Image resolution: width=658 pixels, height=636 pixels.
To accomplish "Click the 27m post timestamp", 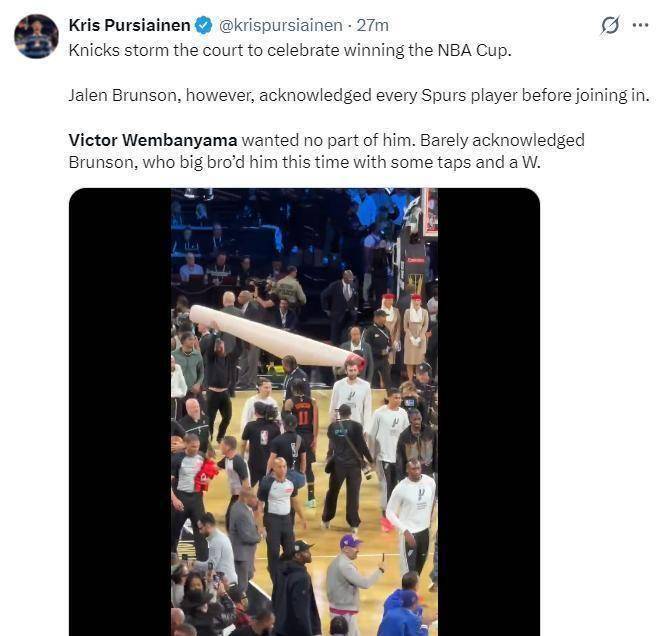I will [375, 25].
